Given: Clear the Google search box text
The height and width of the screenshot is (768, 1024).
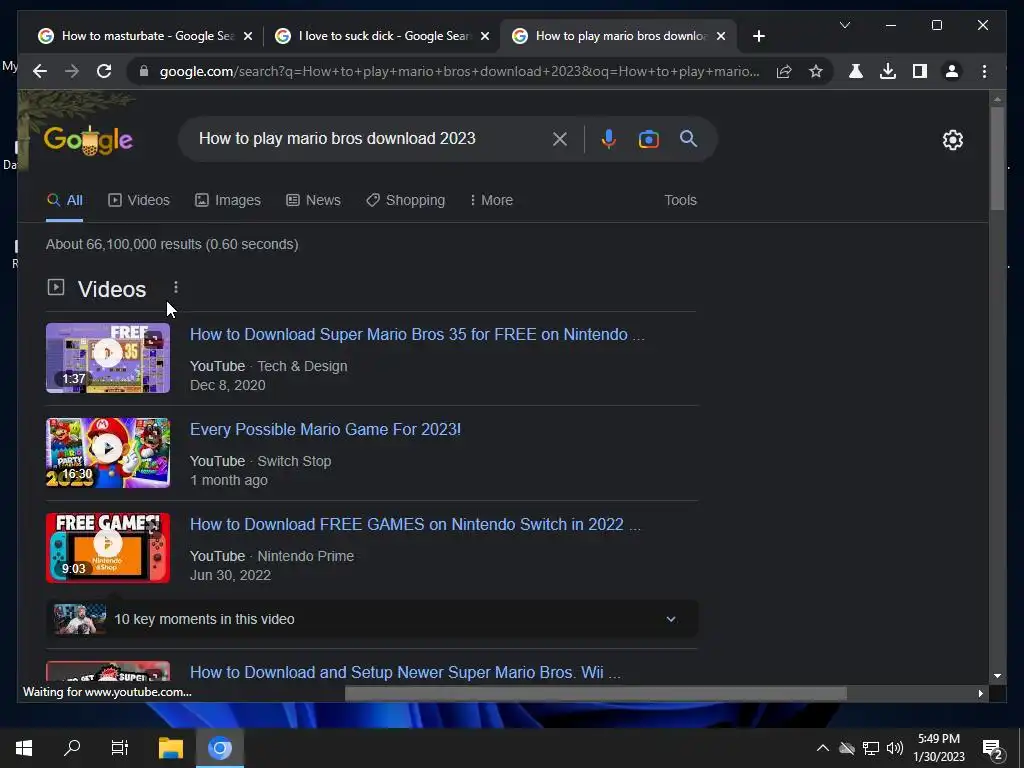Looking at the screenshot, I should (x=560, y=138).
